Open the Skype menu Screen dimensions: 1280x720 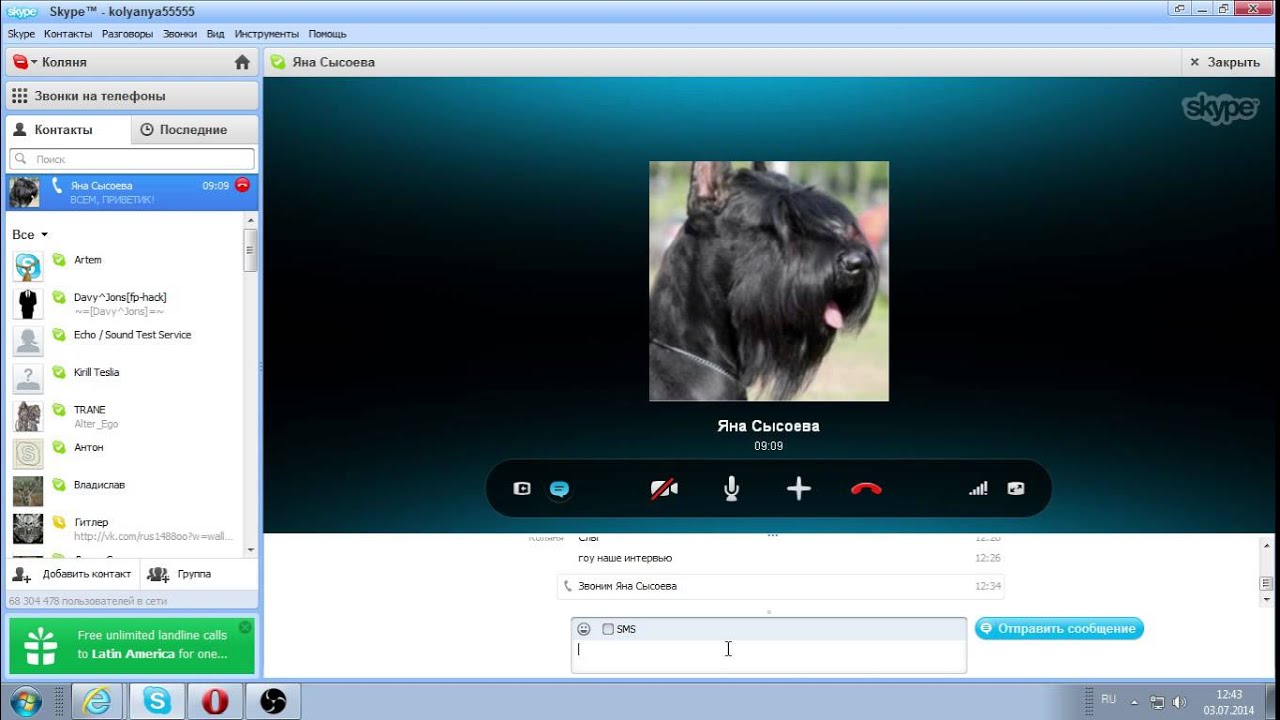point(21,34)
